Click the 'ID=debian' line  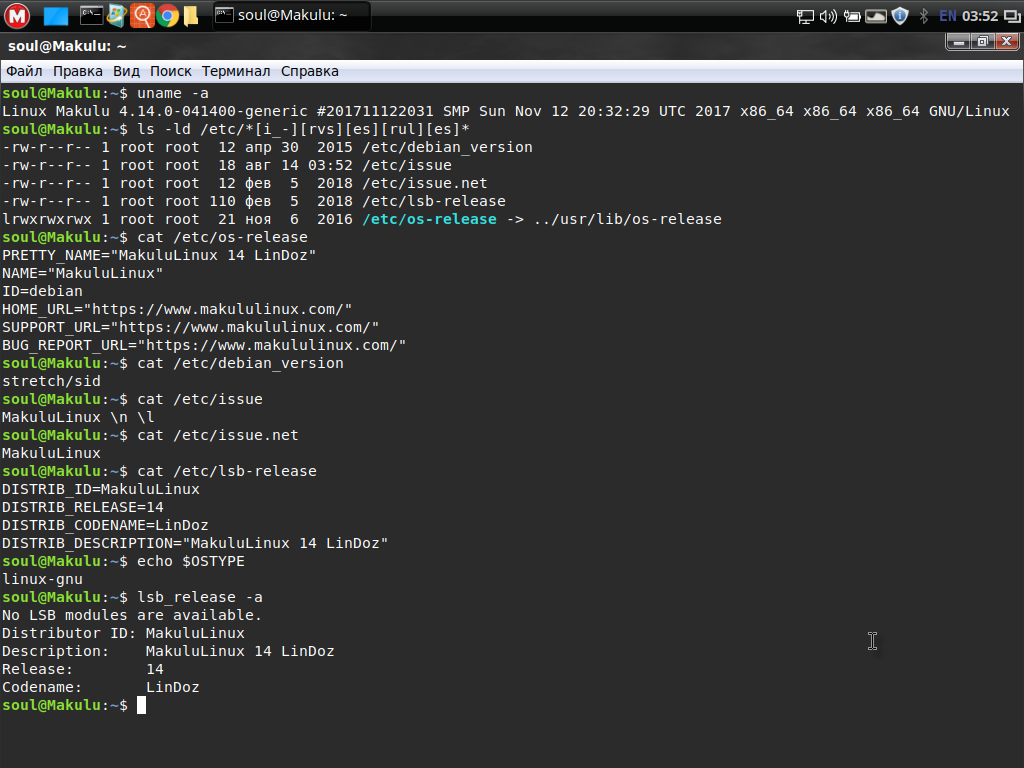[42, 291]
